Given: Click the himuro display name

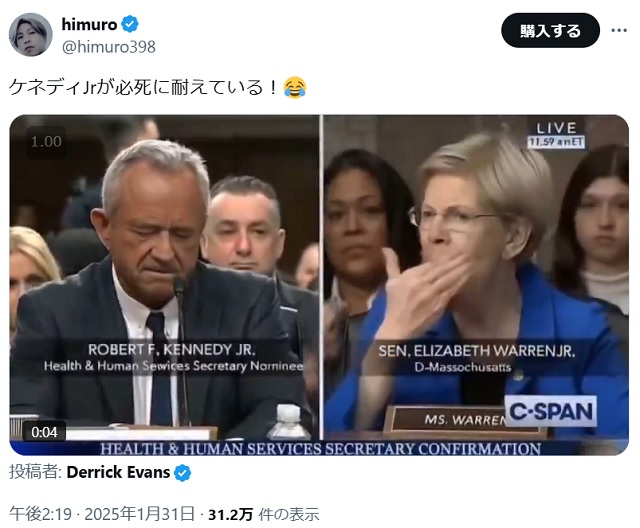Looking at the screenshot, I should coord(89,24).
